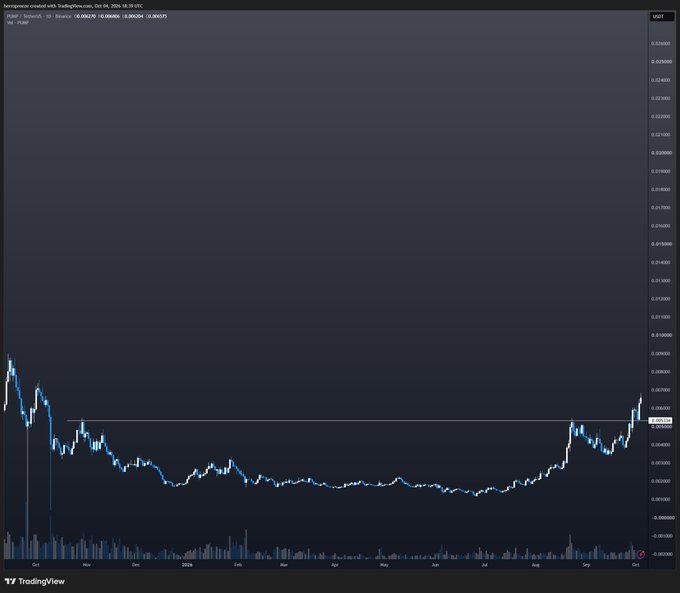Click the Vol indicator legend label

18,22
